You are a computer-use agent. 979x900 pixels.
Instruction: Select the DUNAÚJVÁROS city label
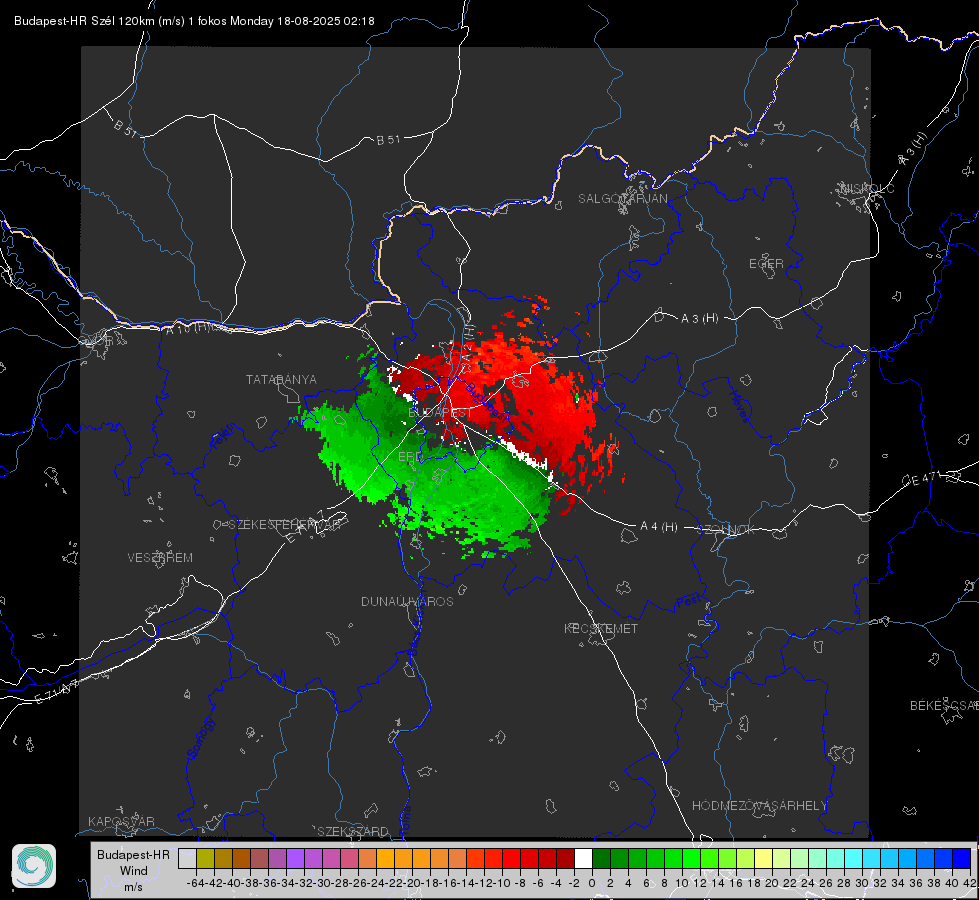[x=407, y=601]
